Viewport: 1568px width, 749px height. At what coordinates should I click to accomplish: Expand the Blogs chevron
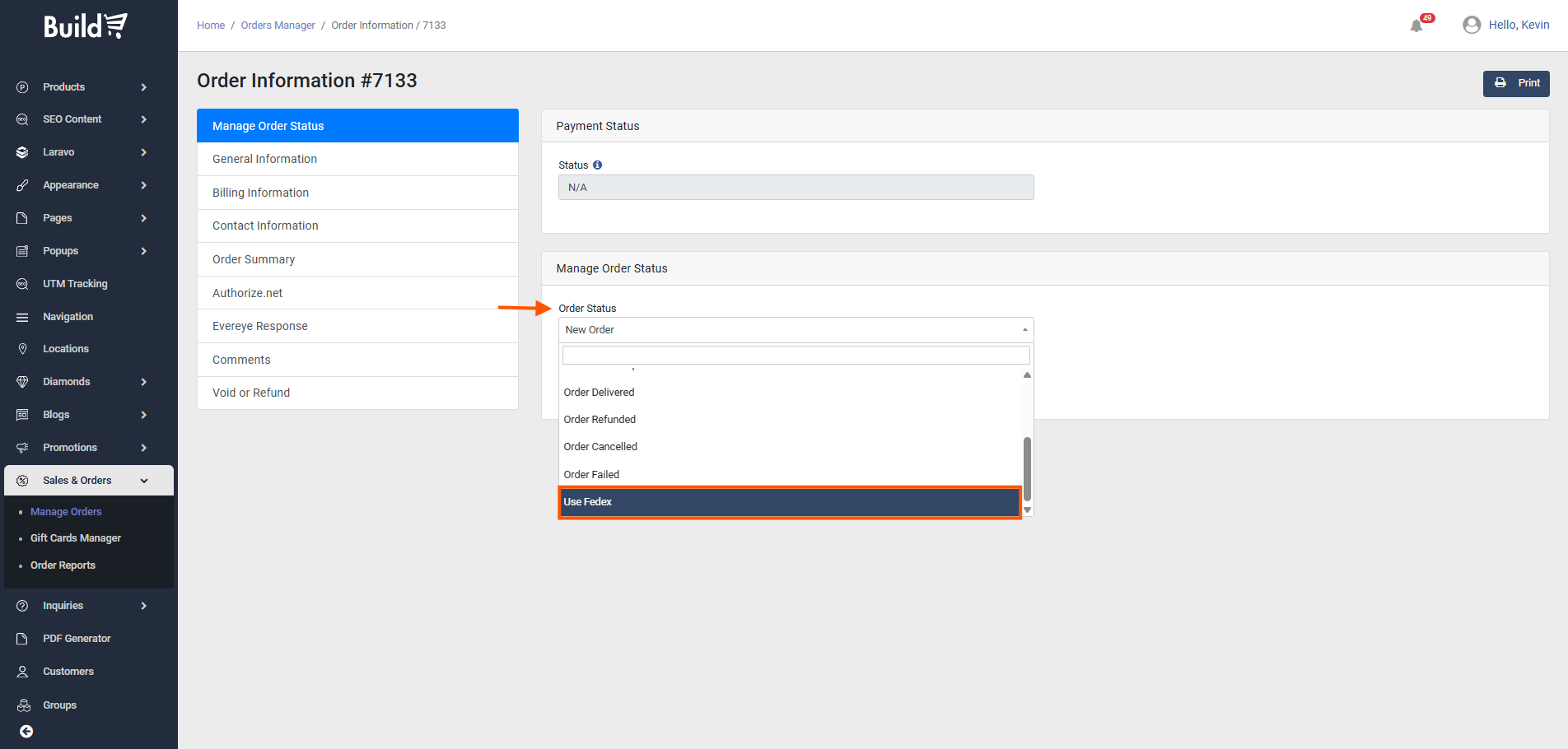pos(144,415)
